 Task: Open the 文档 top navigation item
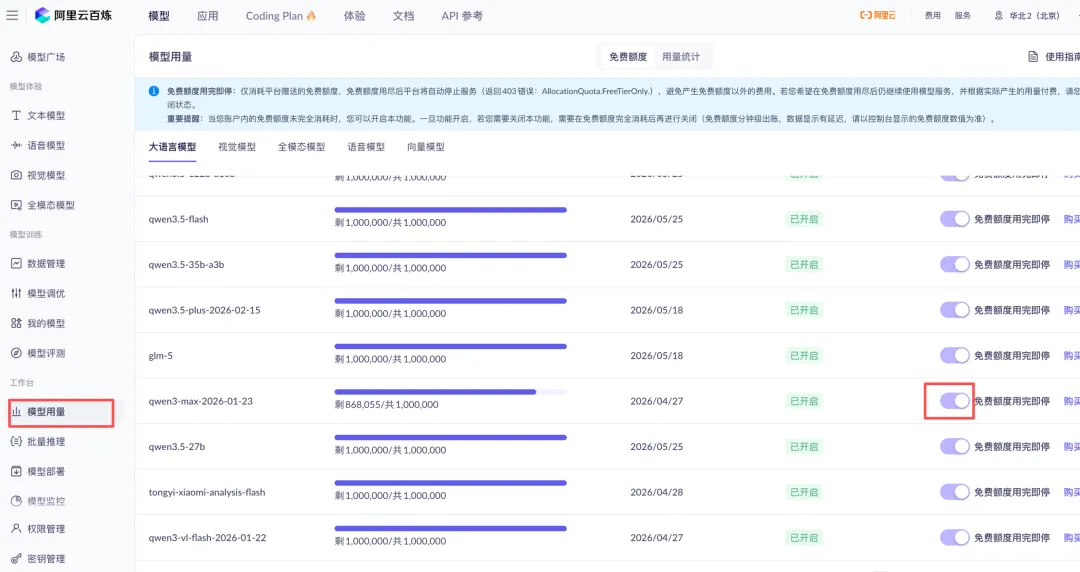[x=403, y=16]
